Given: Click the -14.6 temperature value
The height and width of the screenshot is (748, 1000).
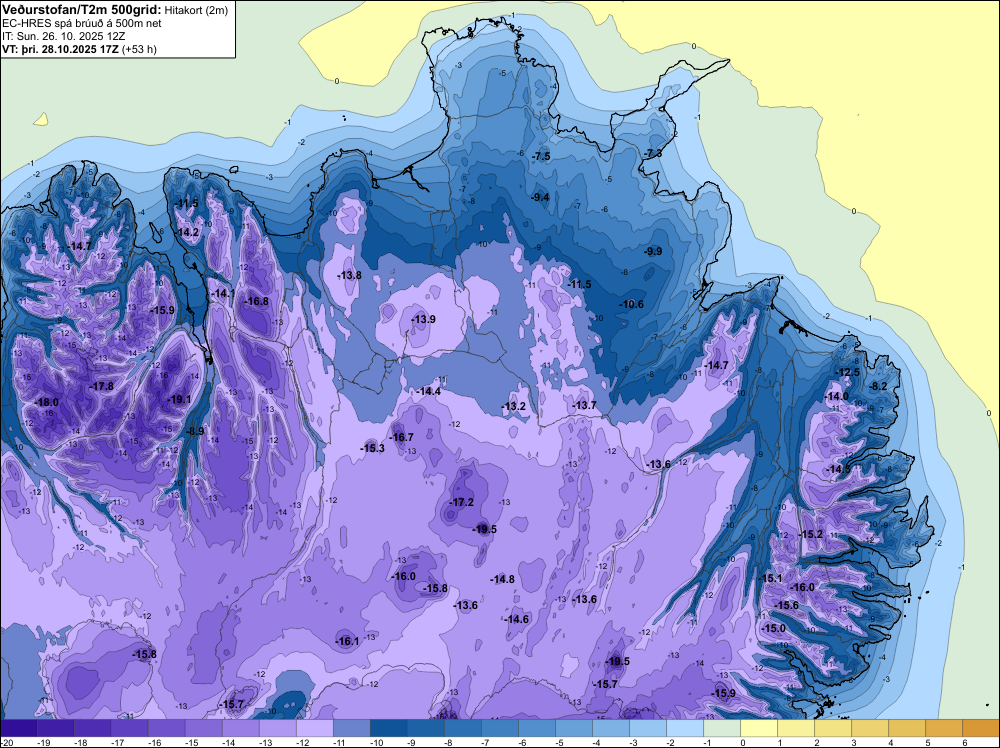Looking at the screenshot, I should tap(517, 619).
